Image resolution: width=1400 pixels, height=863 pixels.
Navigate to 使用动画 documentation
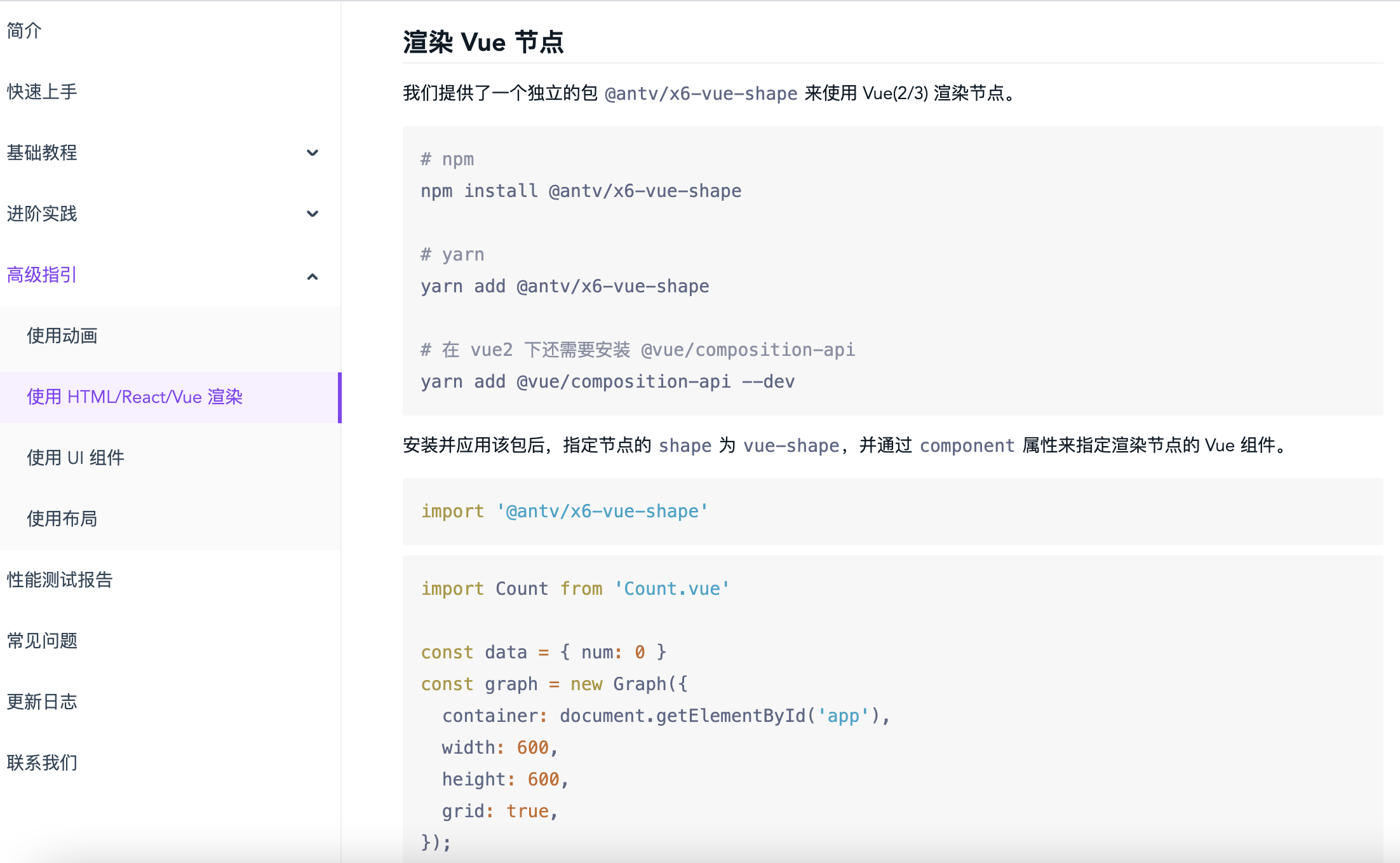(62, 336)
